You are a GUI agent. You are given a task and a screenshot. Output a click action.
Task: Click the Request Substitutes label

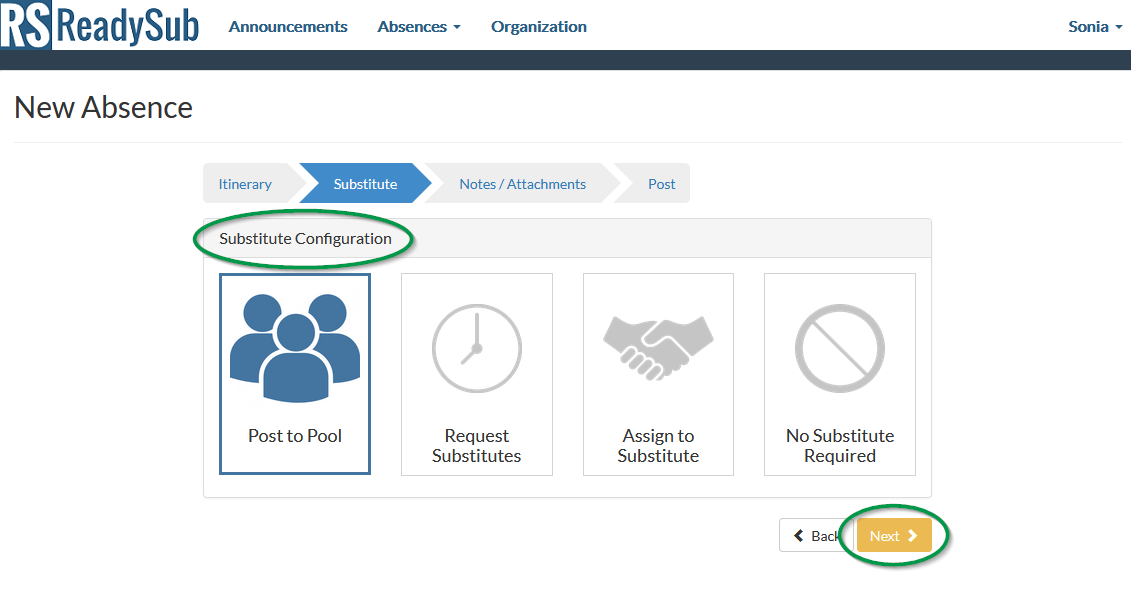[477, 446]
